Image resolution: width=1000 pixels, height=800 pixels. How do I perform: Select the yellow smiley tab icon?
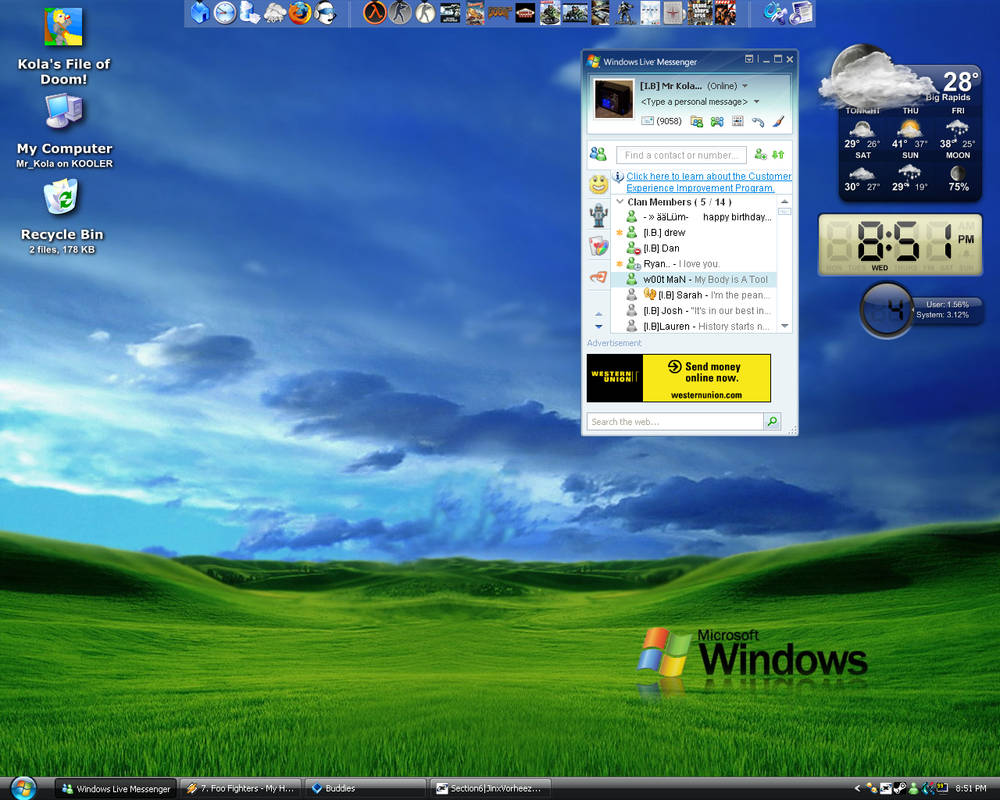(x=598, y=184)
